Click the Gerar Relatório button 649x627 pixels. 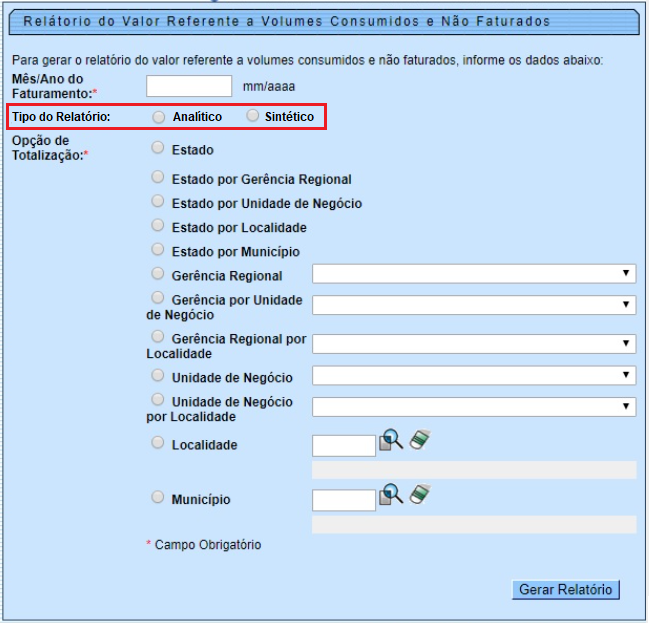pyautogui.click(x=565, y=589)
